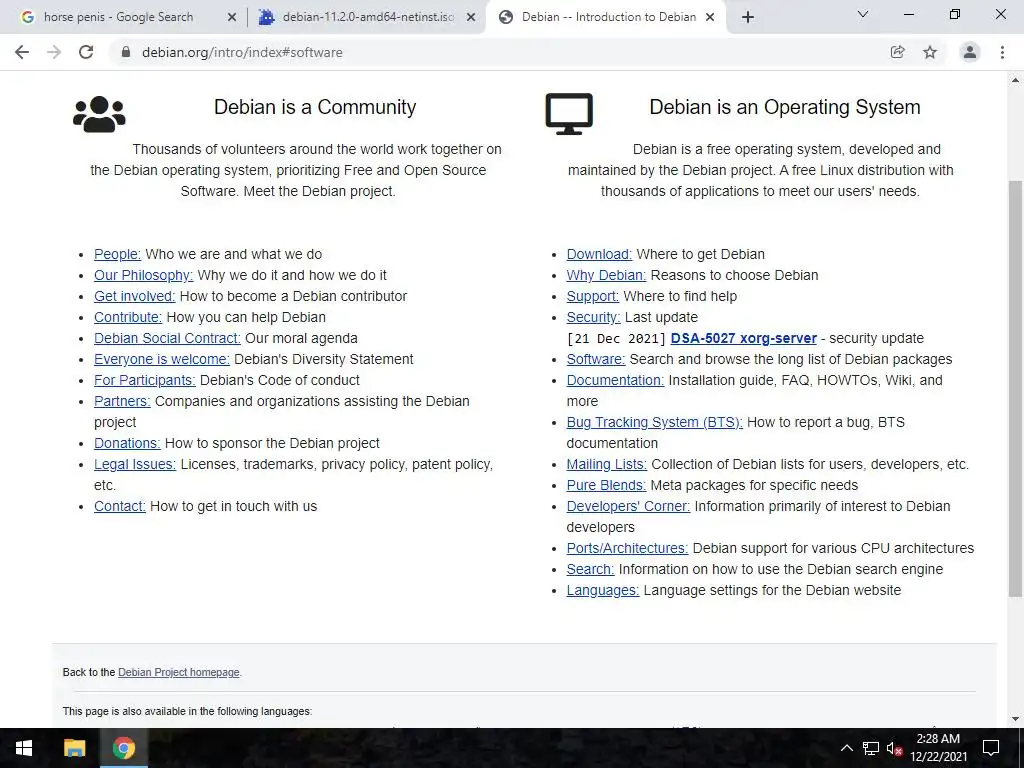Viewport: 1024px width, 768px height.
Task: Open the Documentation link
Action: tap(615, 380)
